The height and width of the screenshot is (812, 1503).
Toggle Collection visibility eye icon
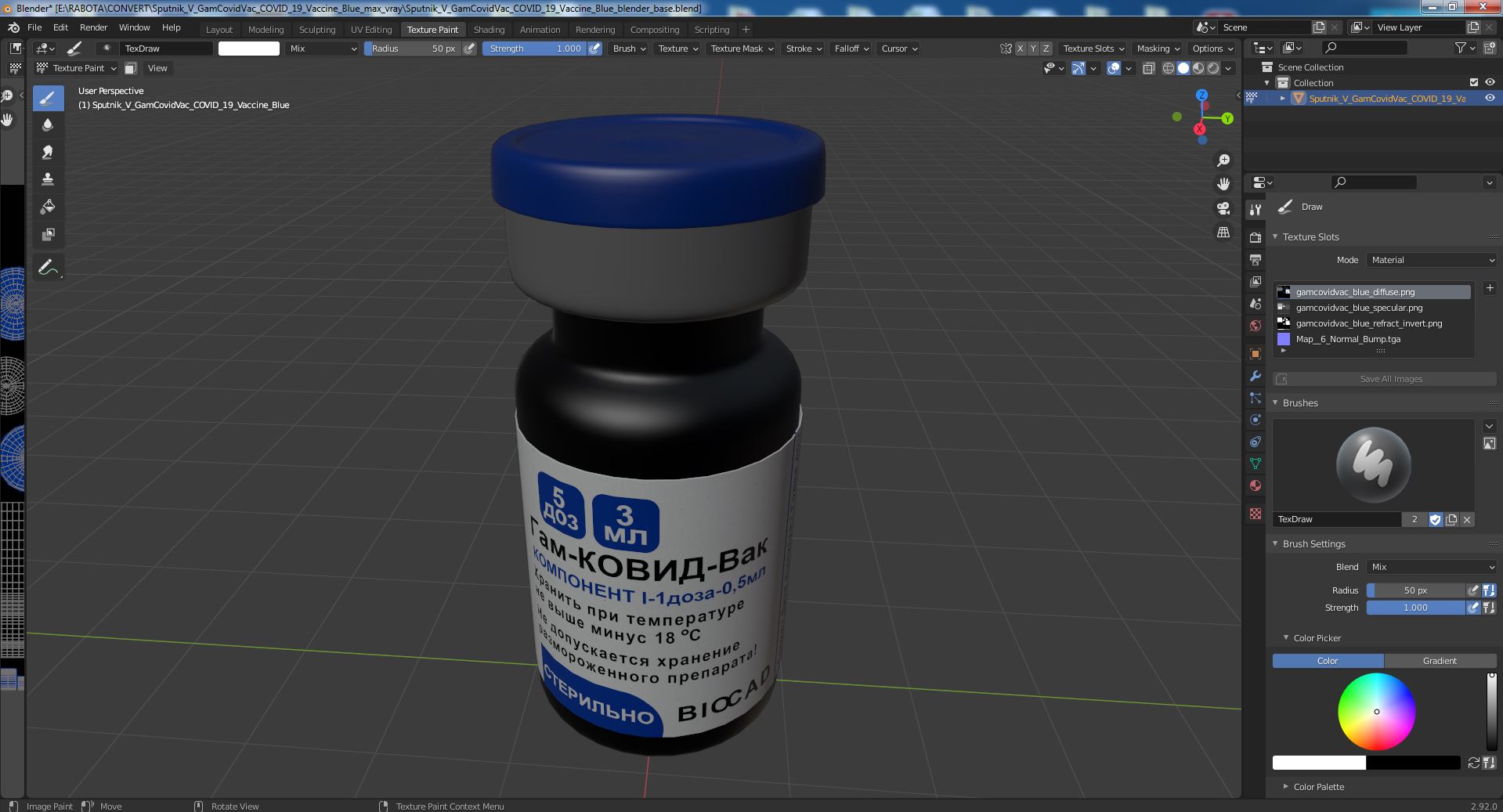1490,82
